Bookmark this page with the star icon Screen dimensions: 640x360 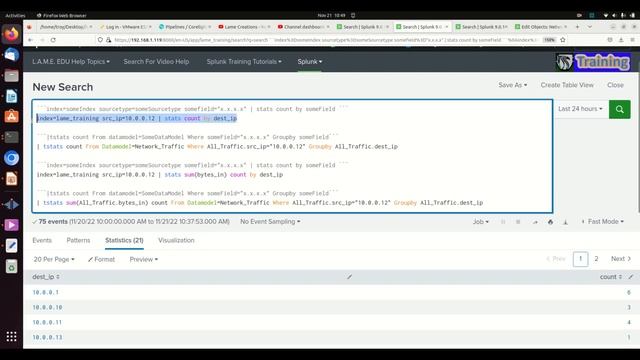pos(563,40)
